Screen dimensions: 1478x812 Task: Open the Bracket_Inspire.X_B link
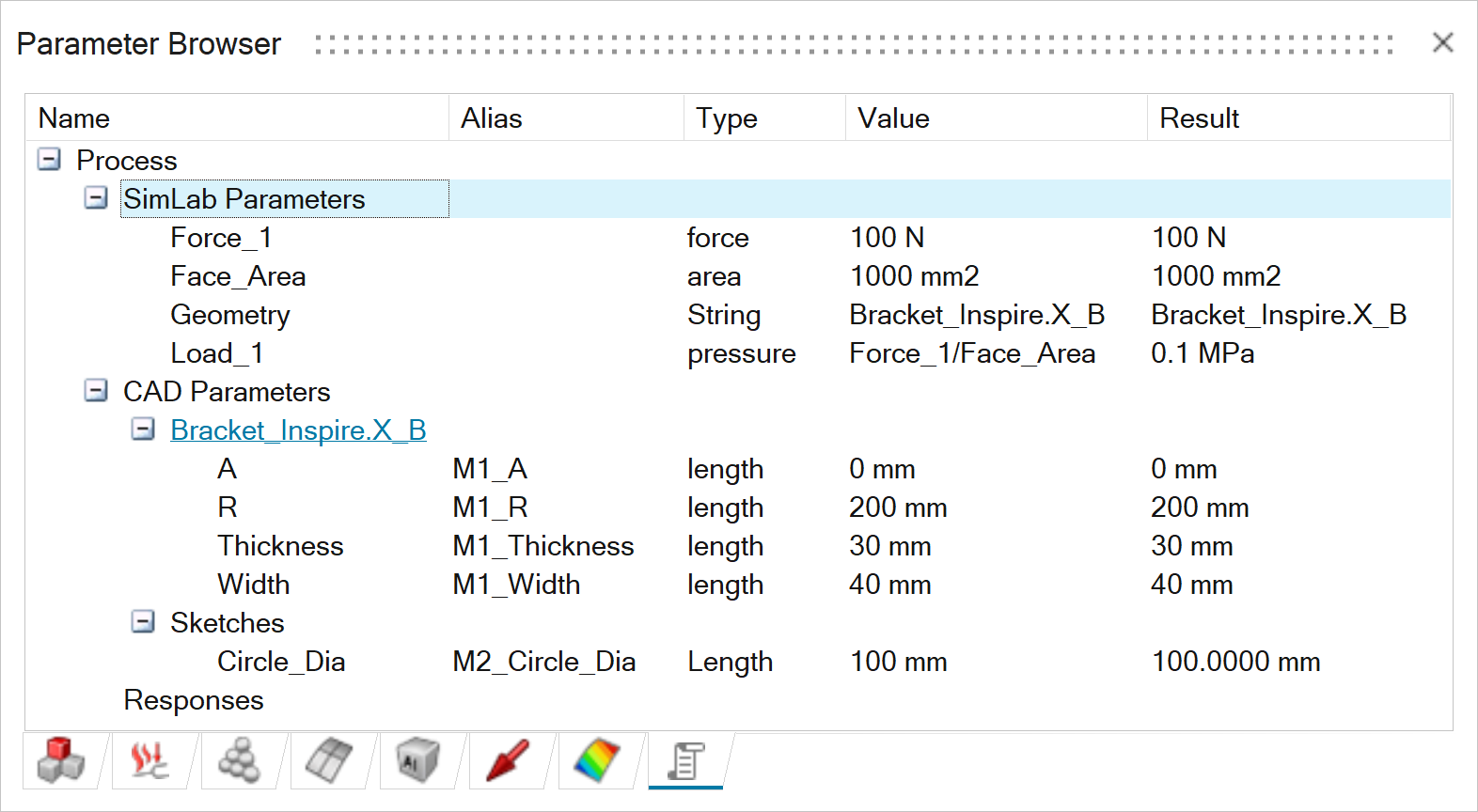(x=298, y=430)
